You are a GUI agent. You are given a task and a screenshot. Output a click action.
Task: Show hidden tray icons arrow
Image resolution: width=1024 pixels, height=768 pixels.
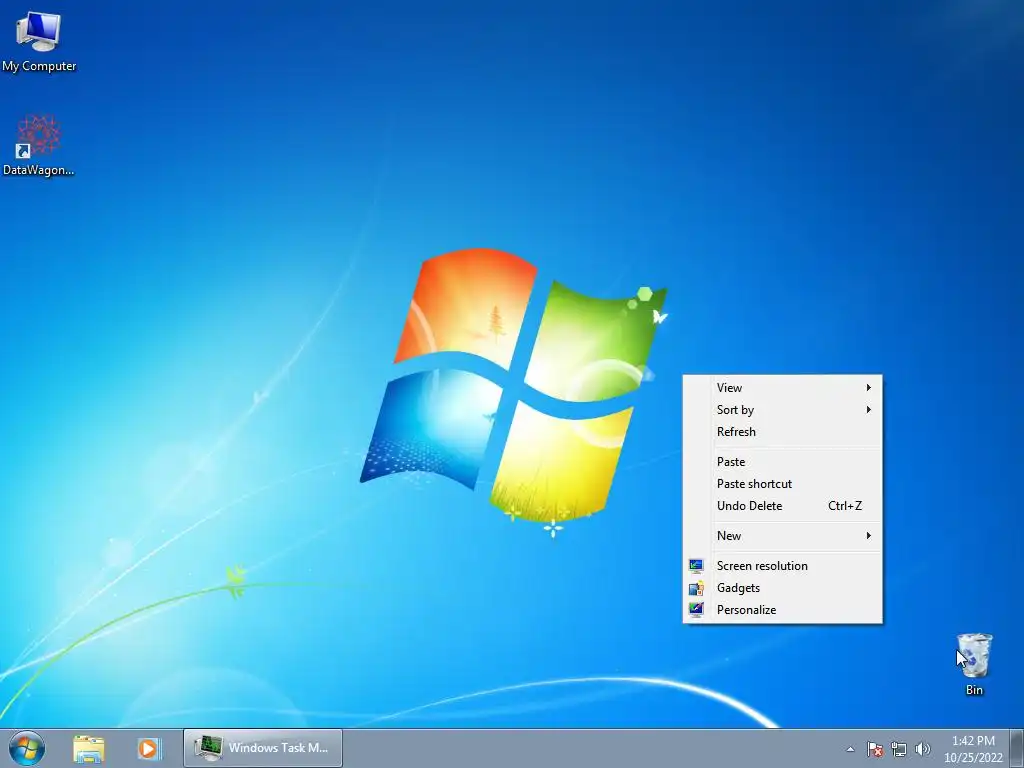point(850,749)
